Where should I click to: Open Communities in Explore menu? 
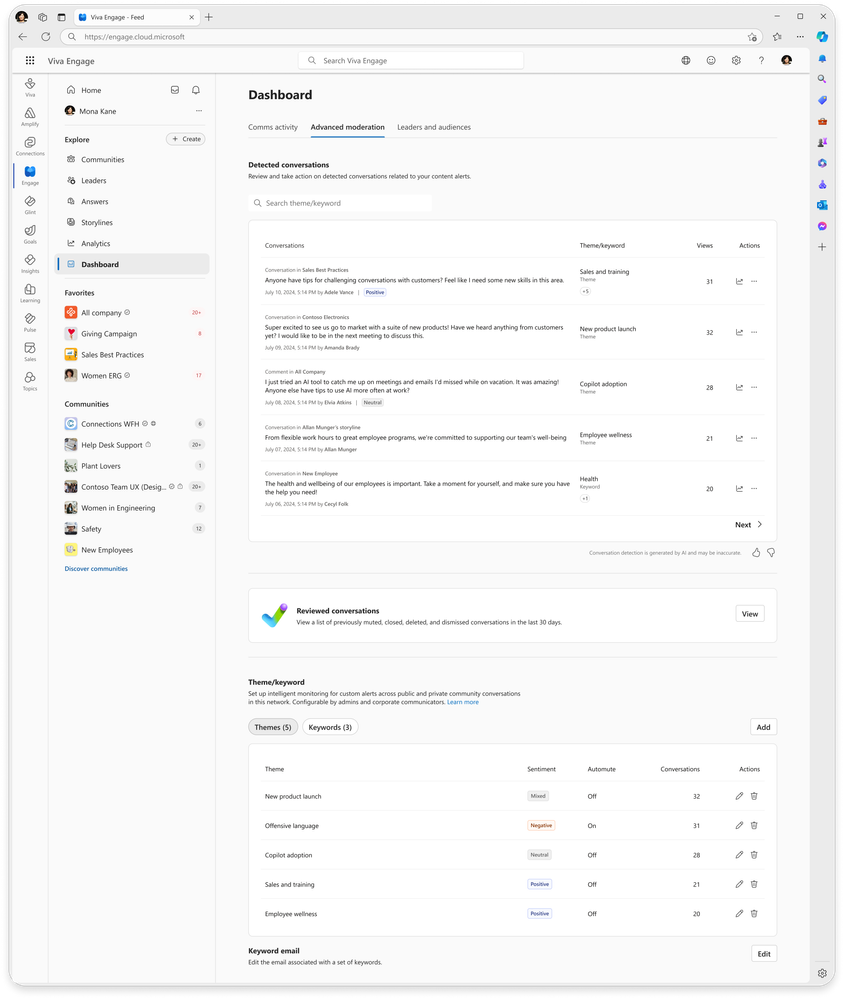point(132,159)
